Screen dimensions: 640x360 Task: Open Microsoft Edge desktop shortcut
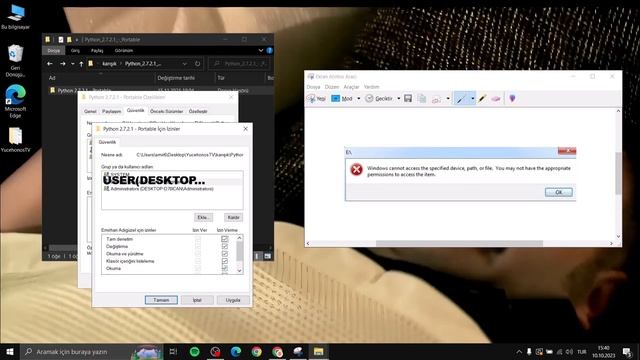click(15, 102)
